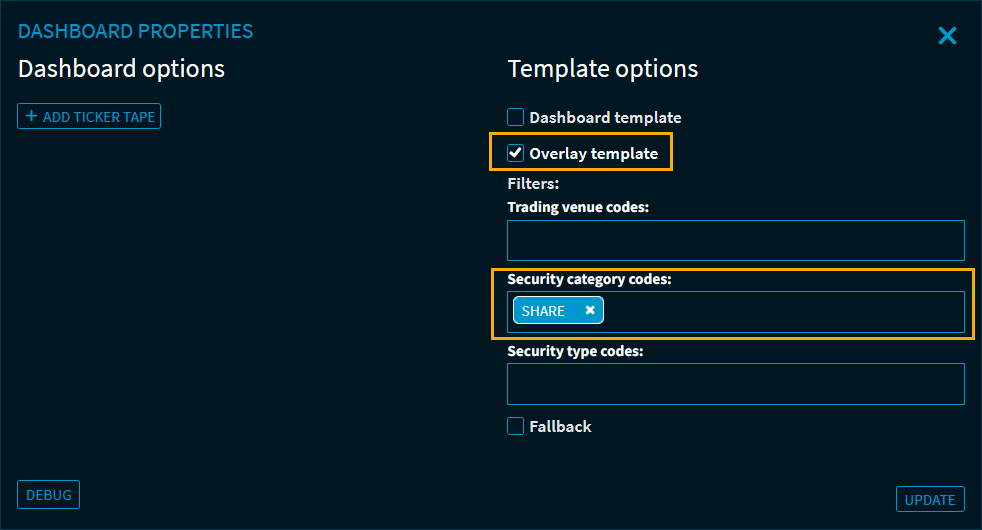This screenshot has height=530, width=982.
Task: Click the UPDATE button
Action: click(930, 500)
